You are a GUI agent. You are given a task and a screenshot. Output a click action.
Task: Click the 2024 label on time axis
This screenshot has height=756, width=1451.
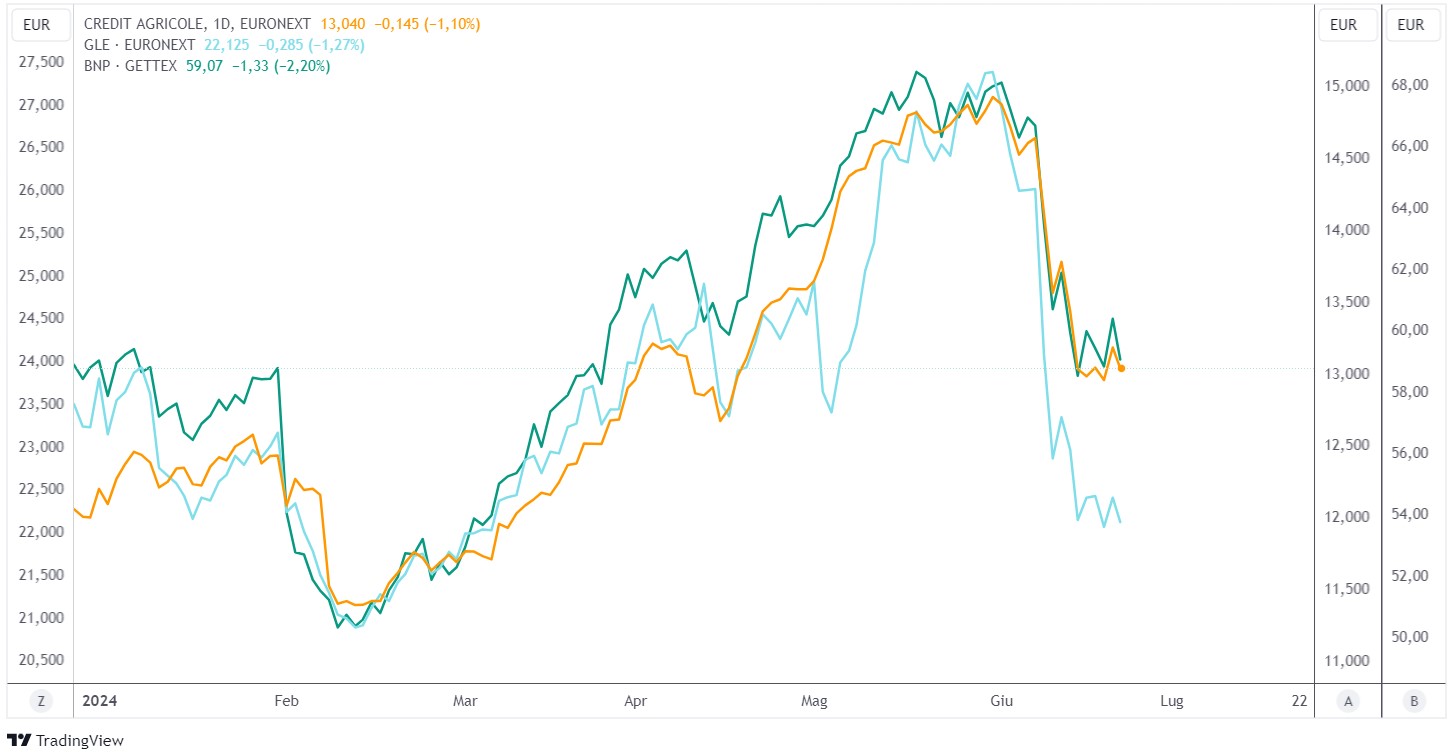(x=99, y=701)
